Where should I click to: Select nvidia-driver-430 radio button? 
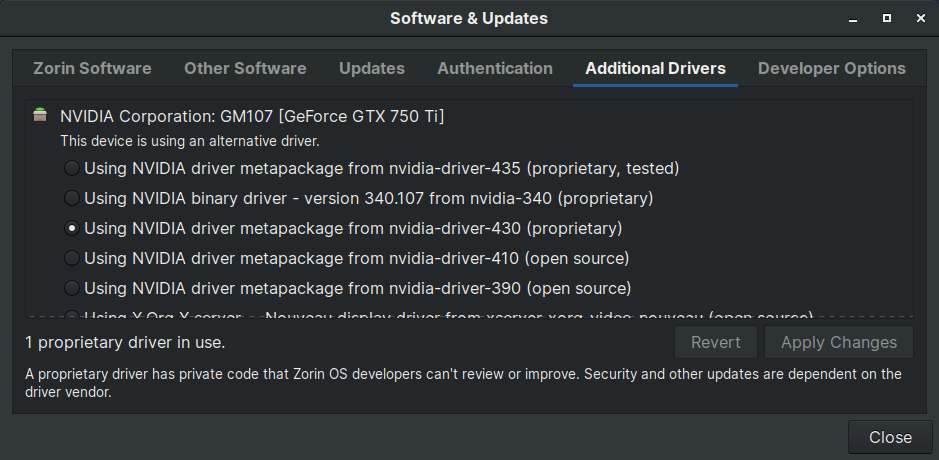[72, 228]
